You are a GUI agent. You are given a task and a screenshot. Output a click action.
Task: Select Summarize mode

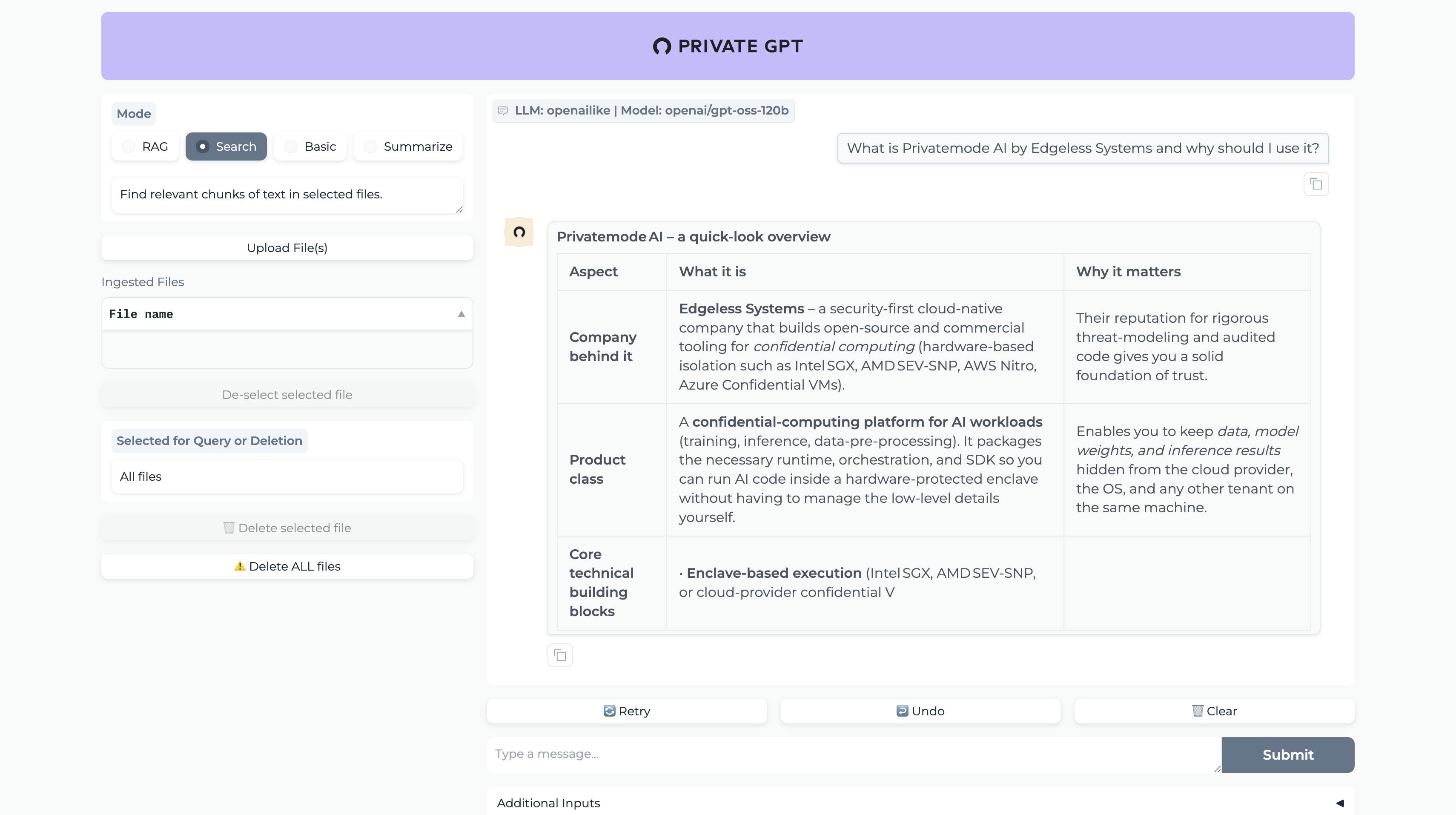[370, 147]
